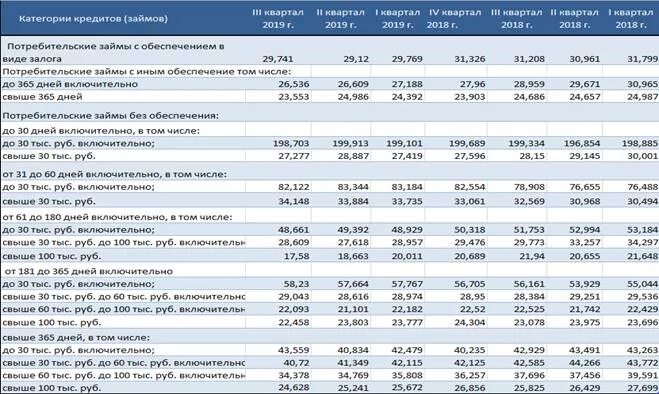Click the header 'Категории кредитов (займов)'
Screen dimensions: 659x394
click(93, 19)
